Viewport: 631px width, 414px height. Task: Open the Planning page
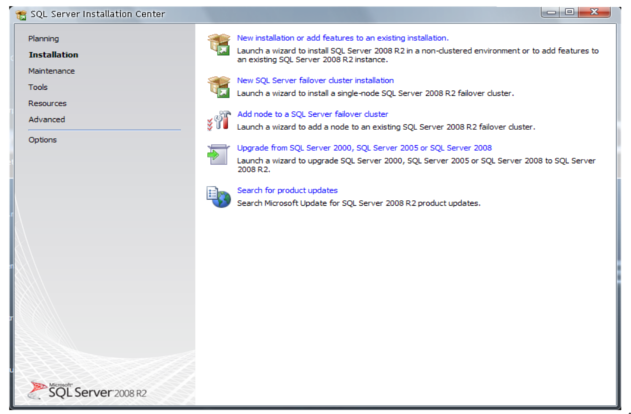point(43,39)
